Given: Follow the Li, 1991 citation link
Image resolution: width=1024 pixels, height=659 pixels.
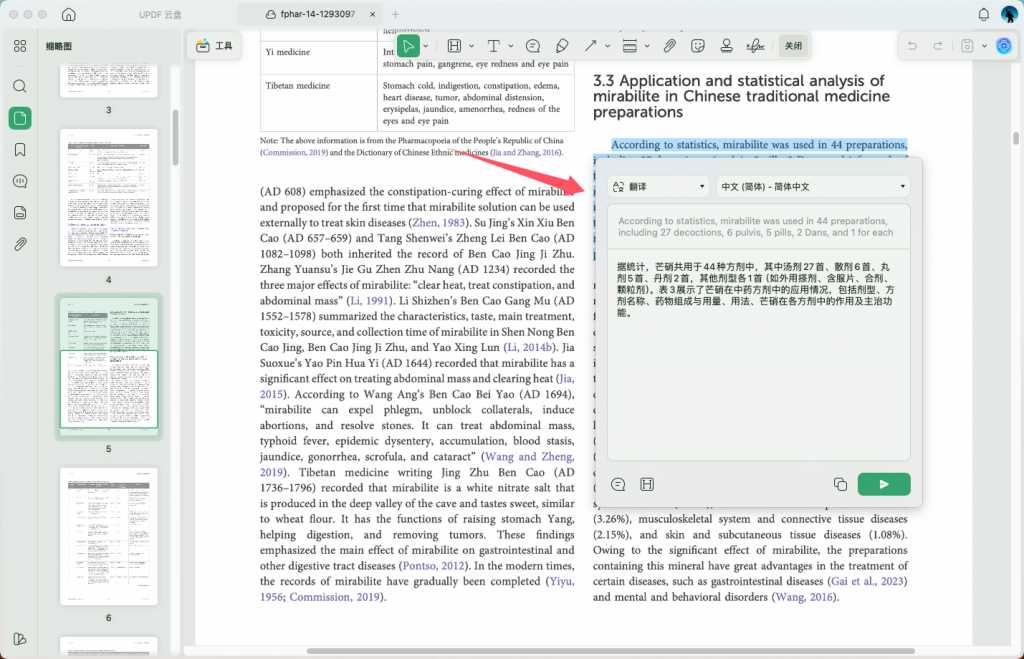Looking at the screenshot, I should tap(370, 300).
